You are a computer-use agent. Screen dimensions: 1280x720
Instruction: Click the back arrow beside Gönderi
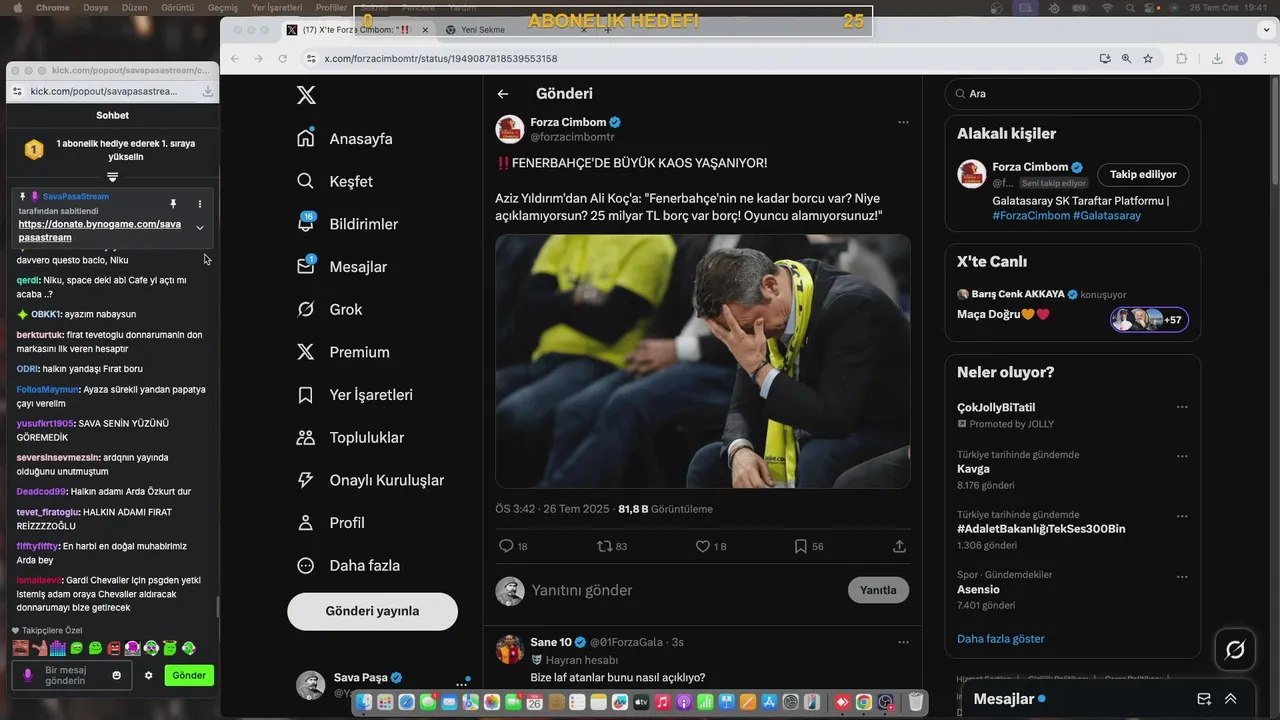click(x=503, y=94)
